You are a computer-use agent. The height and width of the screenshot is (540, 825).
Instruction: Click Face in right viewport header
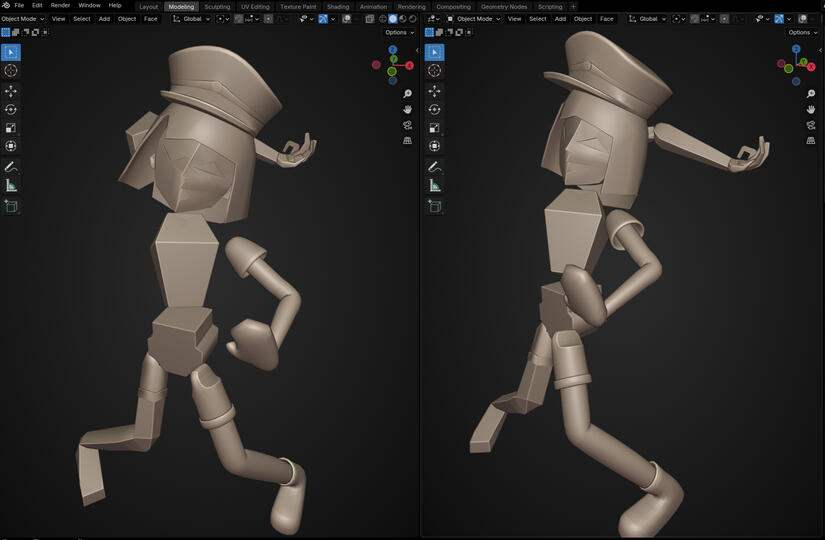(x=606, y=19)
